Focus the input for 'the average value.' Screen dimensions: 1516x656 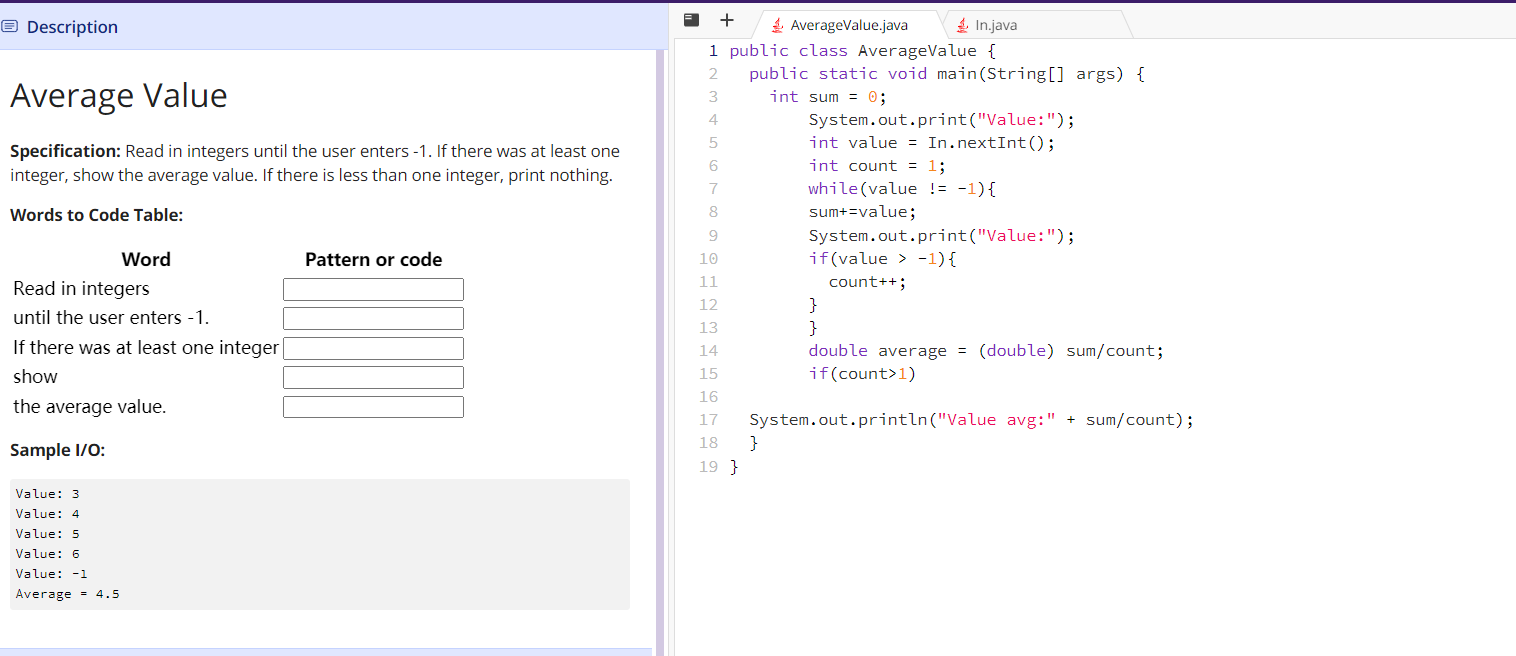coord(373,407)
